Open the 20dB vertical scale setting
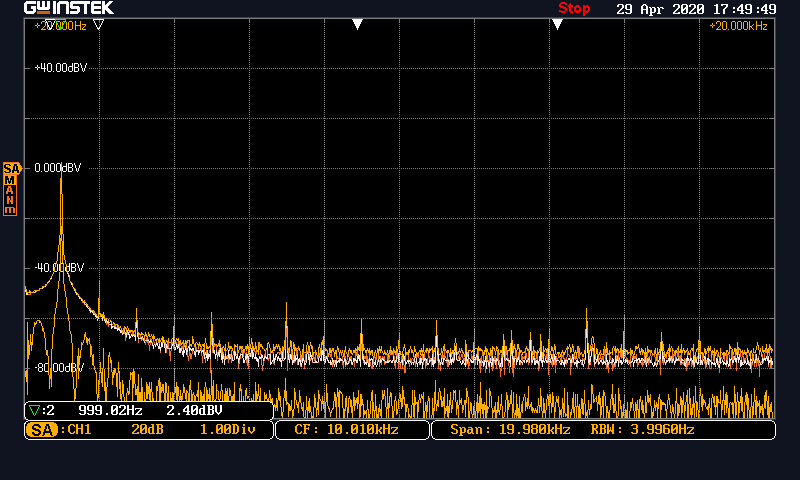The image size is (800, 480). click(147, 430)
